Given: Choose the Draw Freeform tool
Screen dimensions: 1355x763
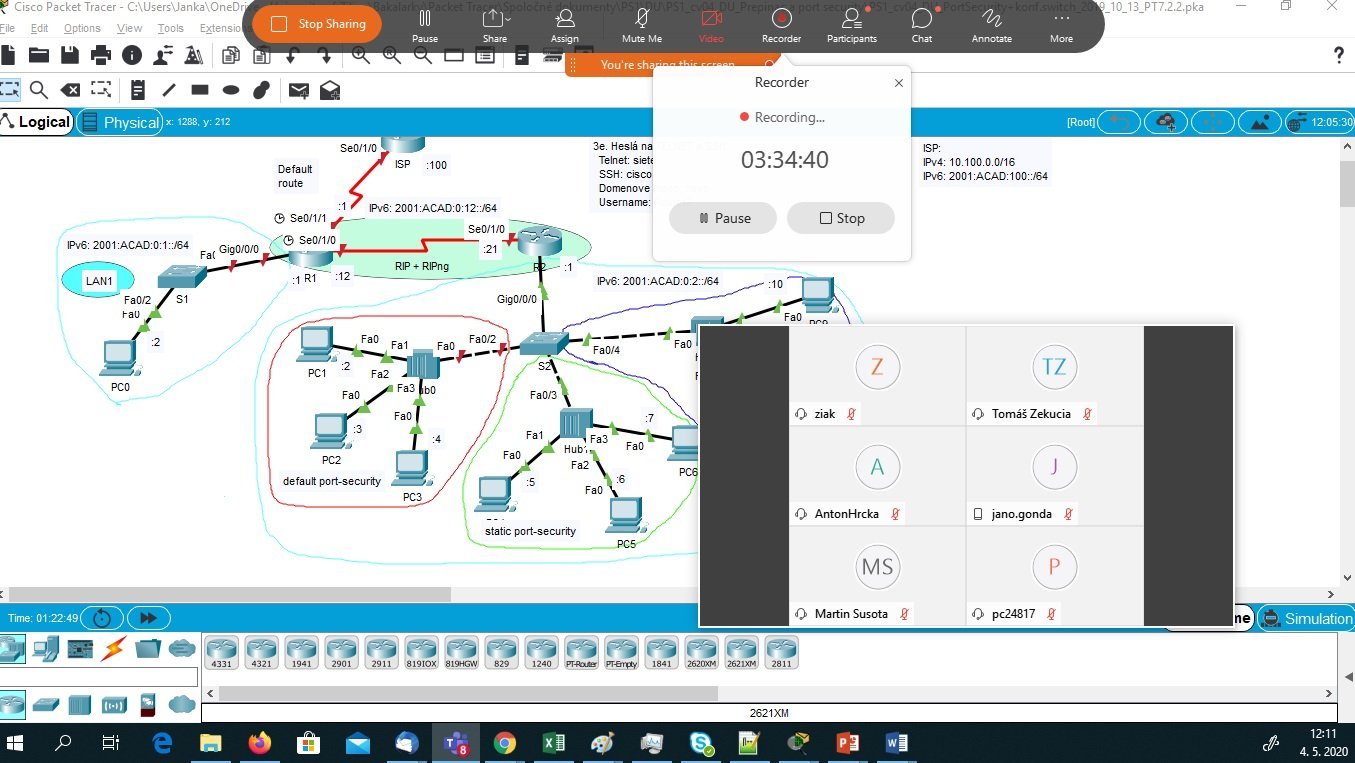Looking at the screenshot, I should 262,90.
